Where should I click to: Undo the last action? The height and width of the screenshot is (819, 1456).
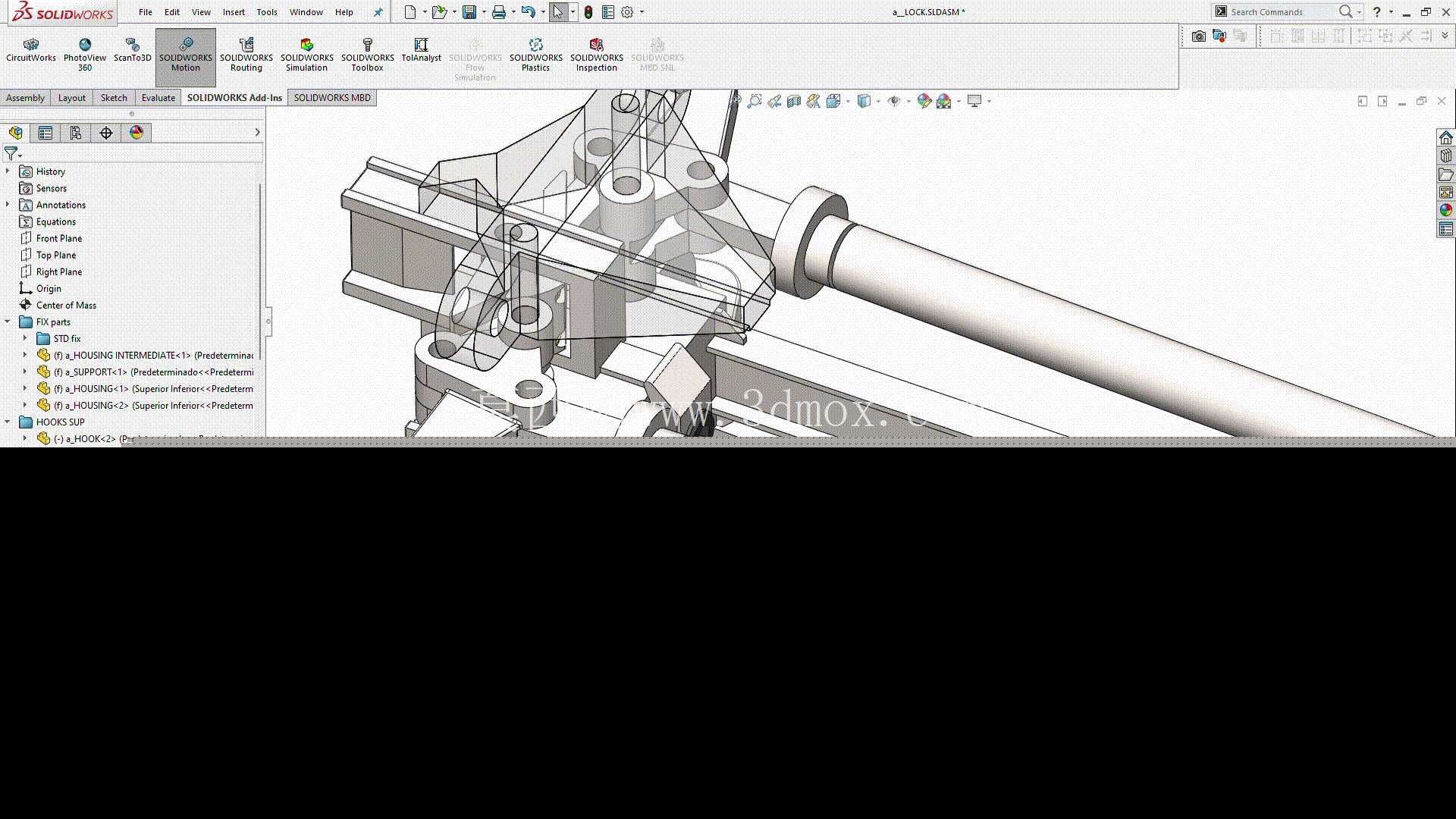pos(528,12)
